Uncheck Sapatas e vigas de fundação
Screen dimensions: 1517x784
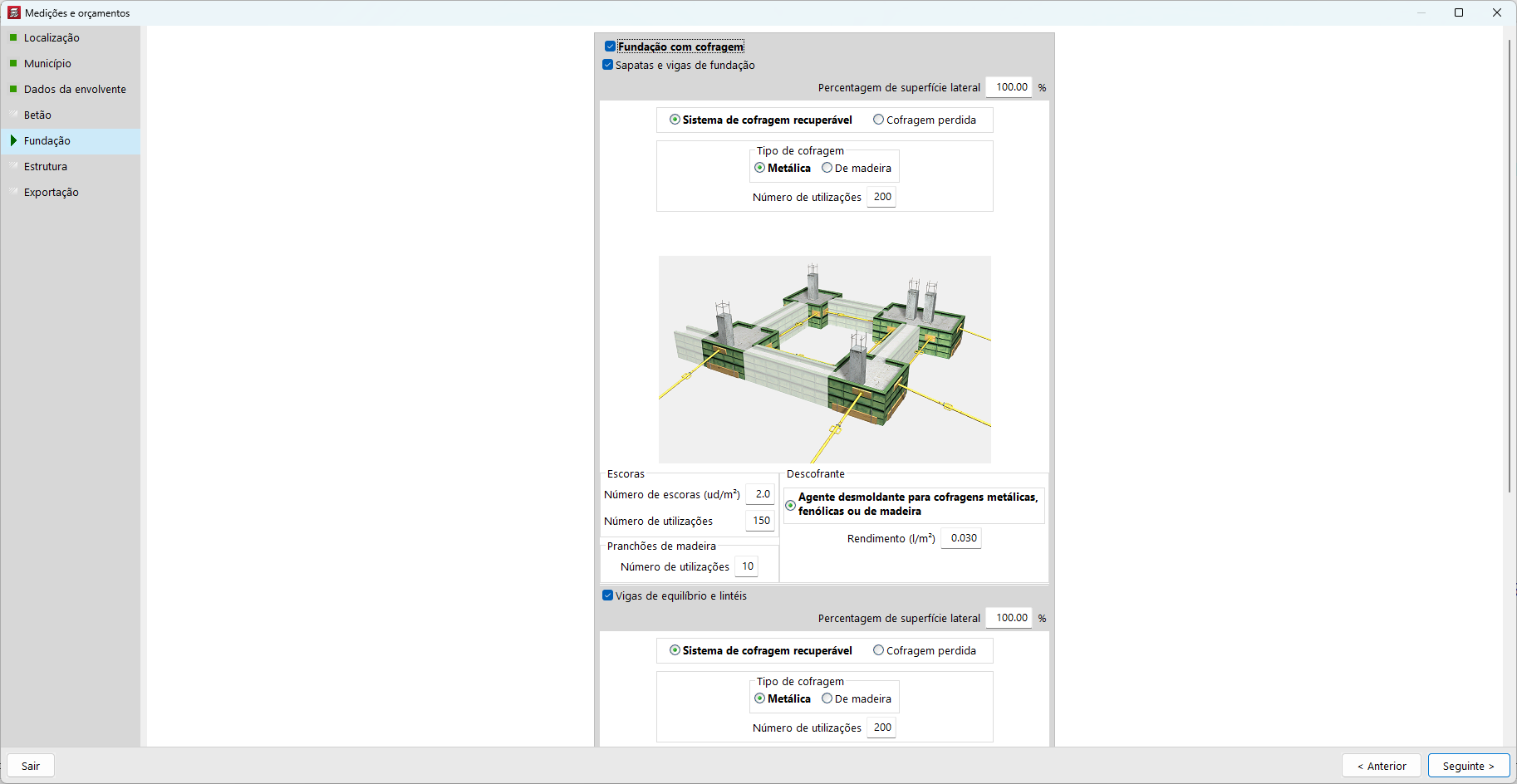608,65
